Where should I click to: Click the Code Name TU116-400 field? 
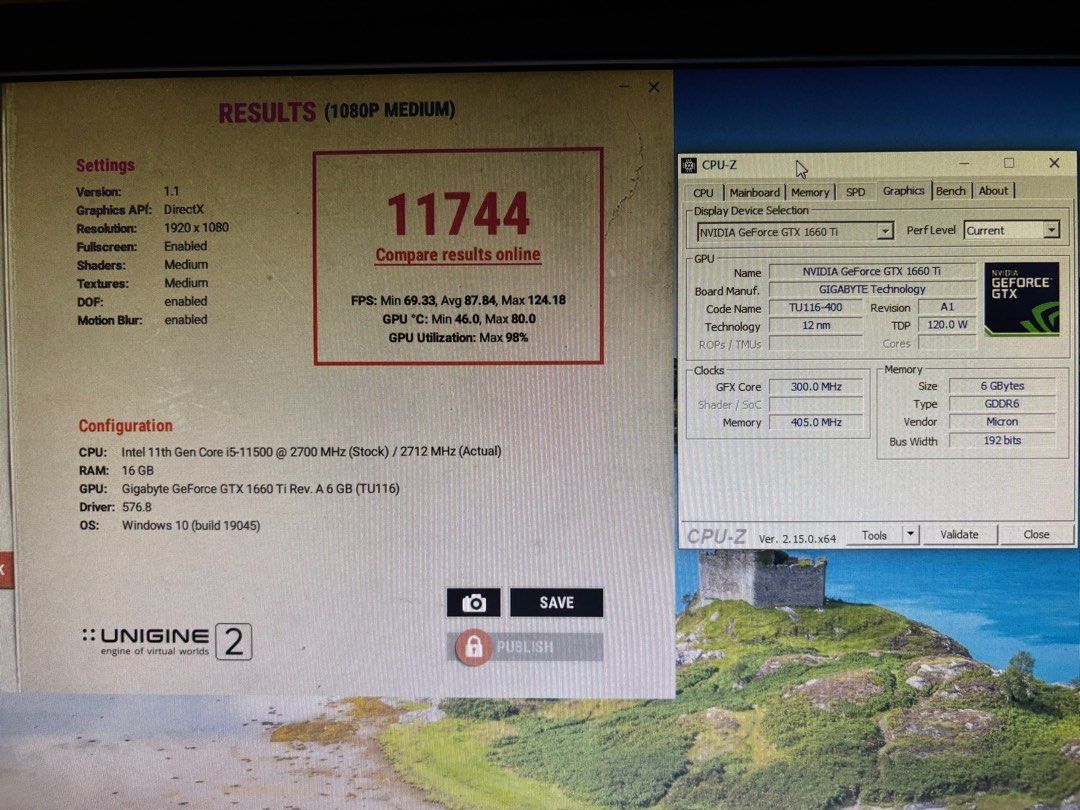coord(816,307)
